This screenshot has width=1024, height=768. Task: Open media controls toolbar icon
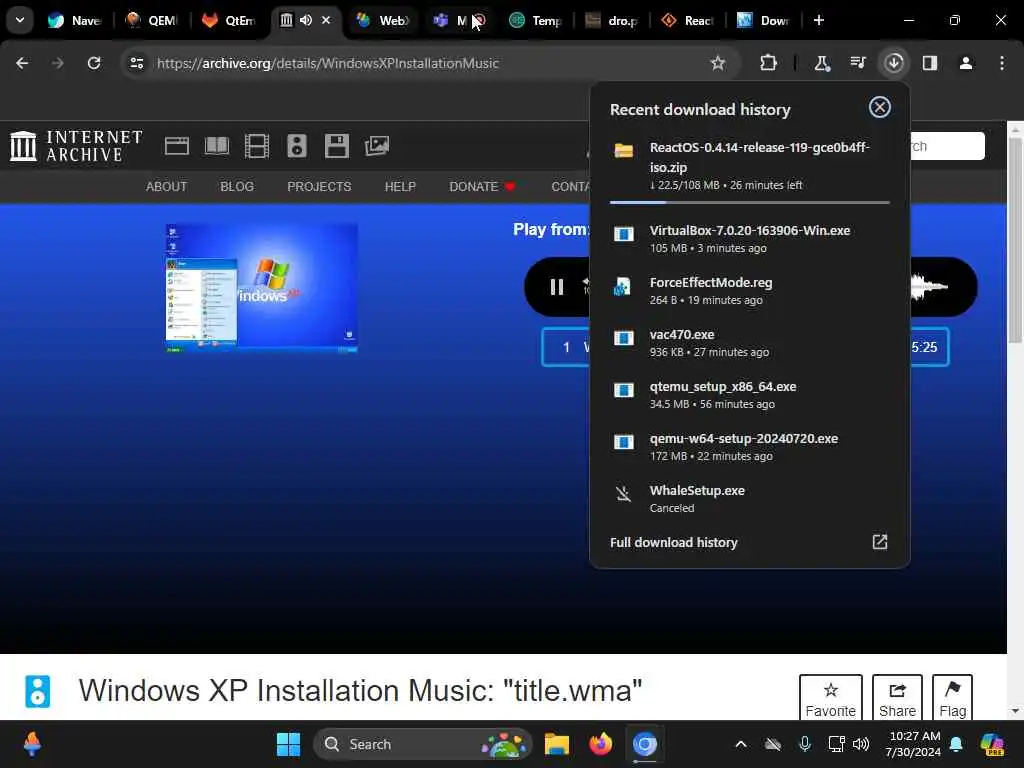857,63
